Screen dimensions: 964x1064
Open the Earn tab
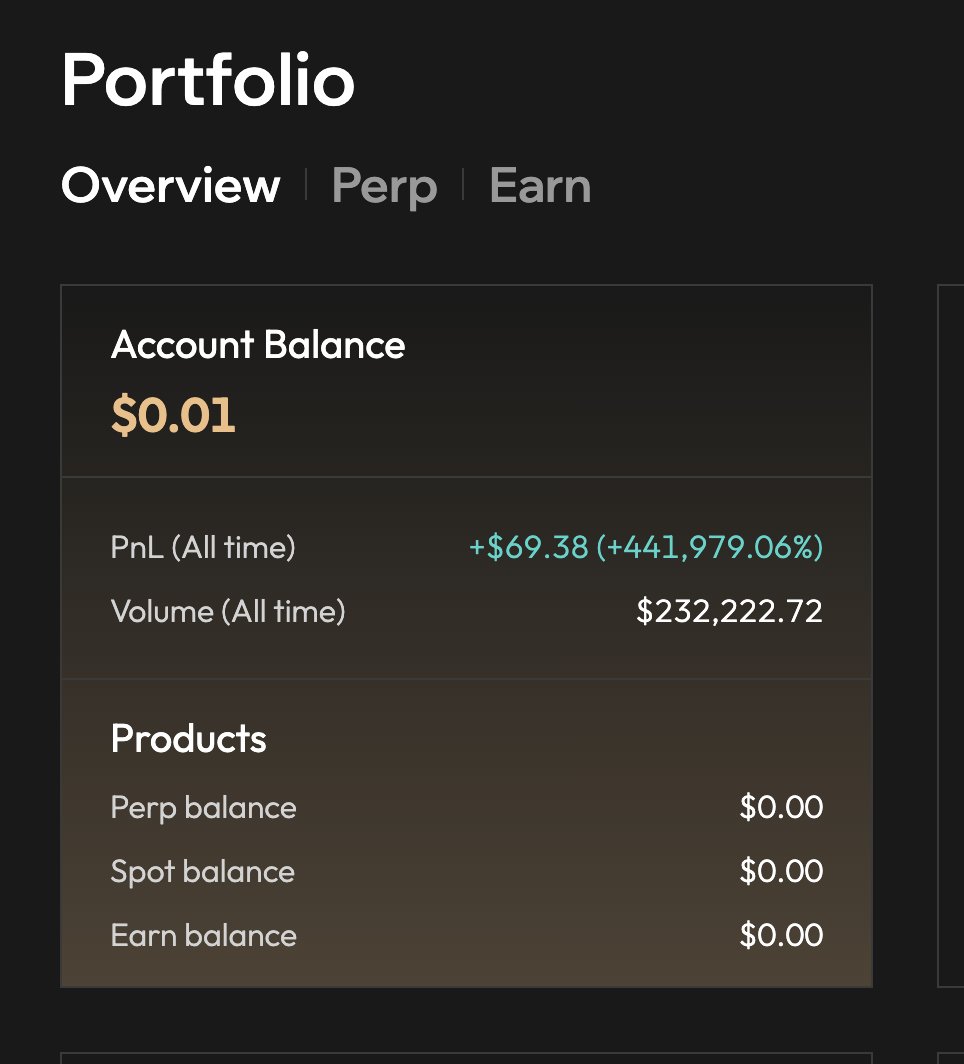coord(540,185)
